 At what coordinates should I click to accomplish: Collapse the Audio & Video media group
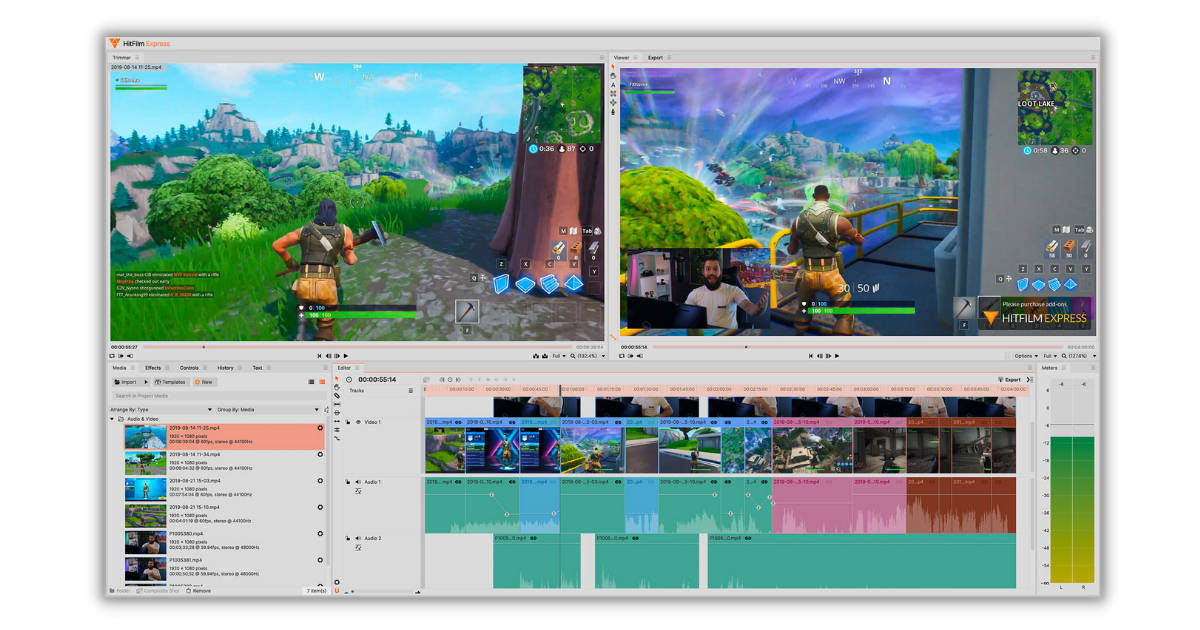(112, 418)
